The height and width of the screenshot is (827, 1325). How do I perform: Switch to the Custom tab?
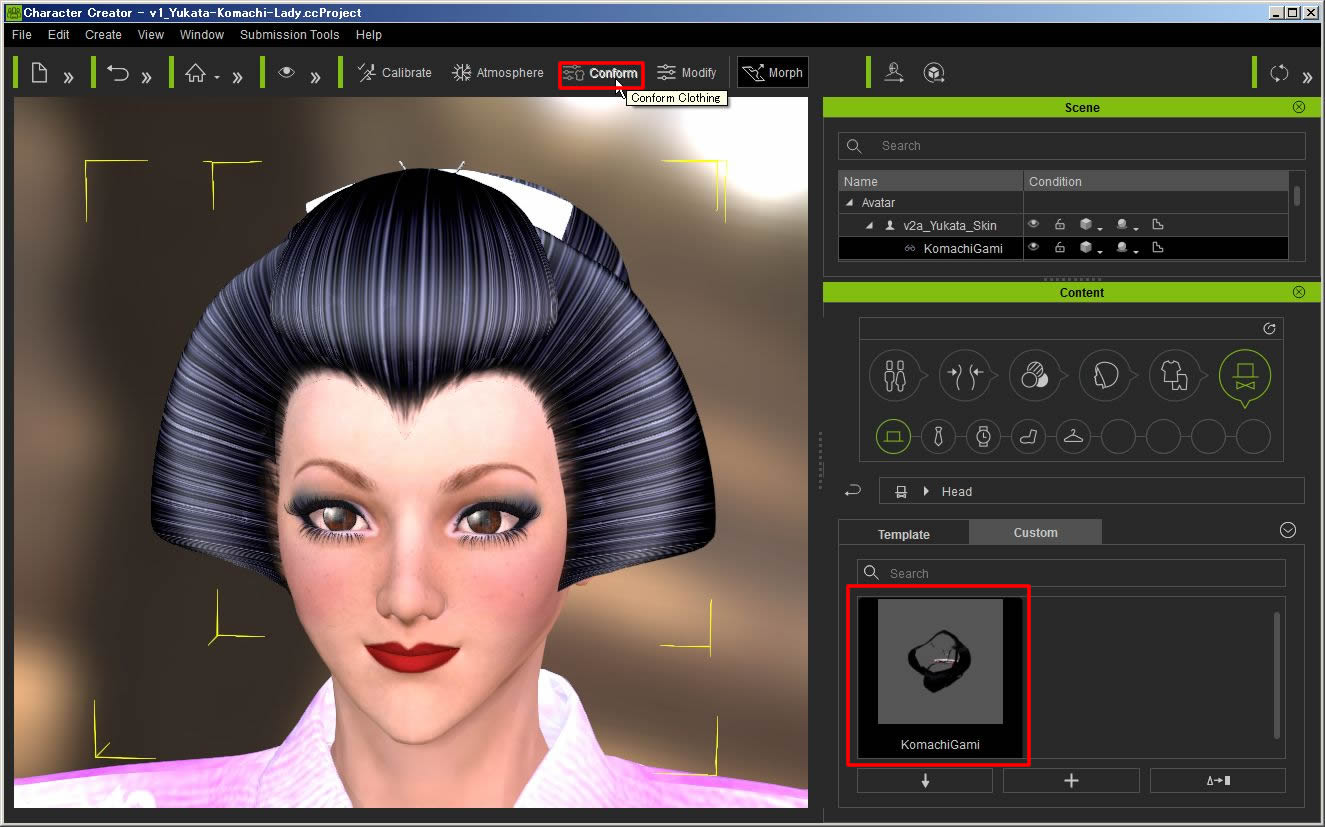click(x=1035, y=532)
